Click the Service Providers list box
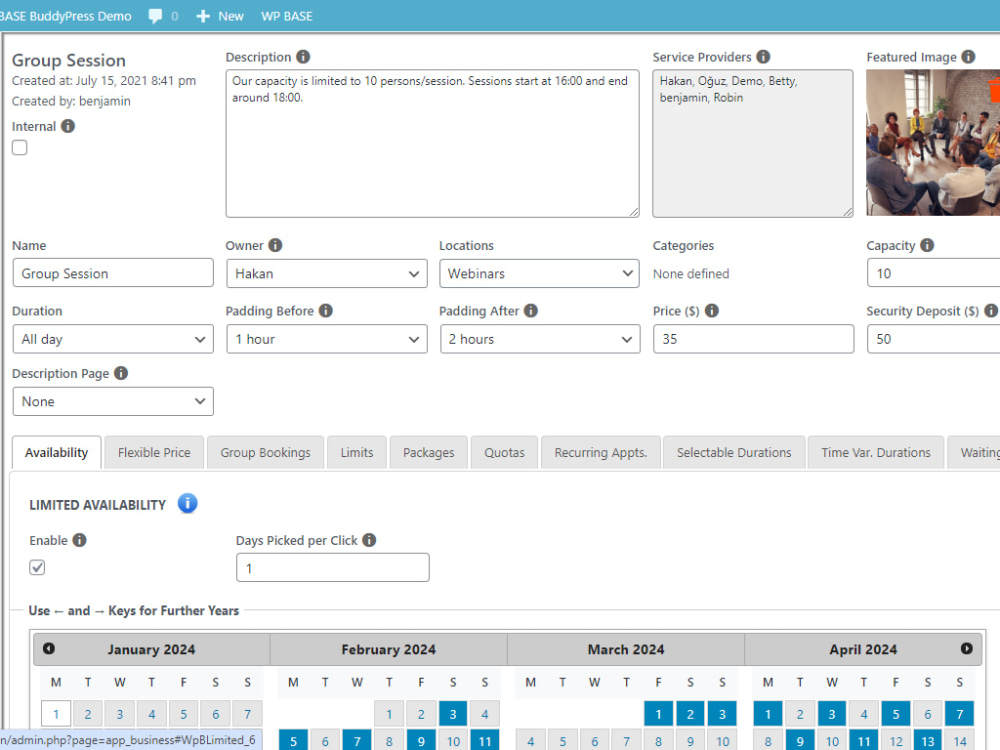Screen dimensions: 1000x750 tap(753, 143)
